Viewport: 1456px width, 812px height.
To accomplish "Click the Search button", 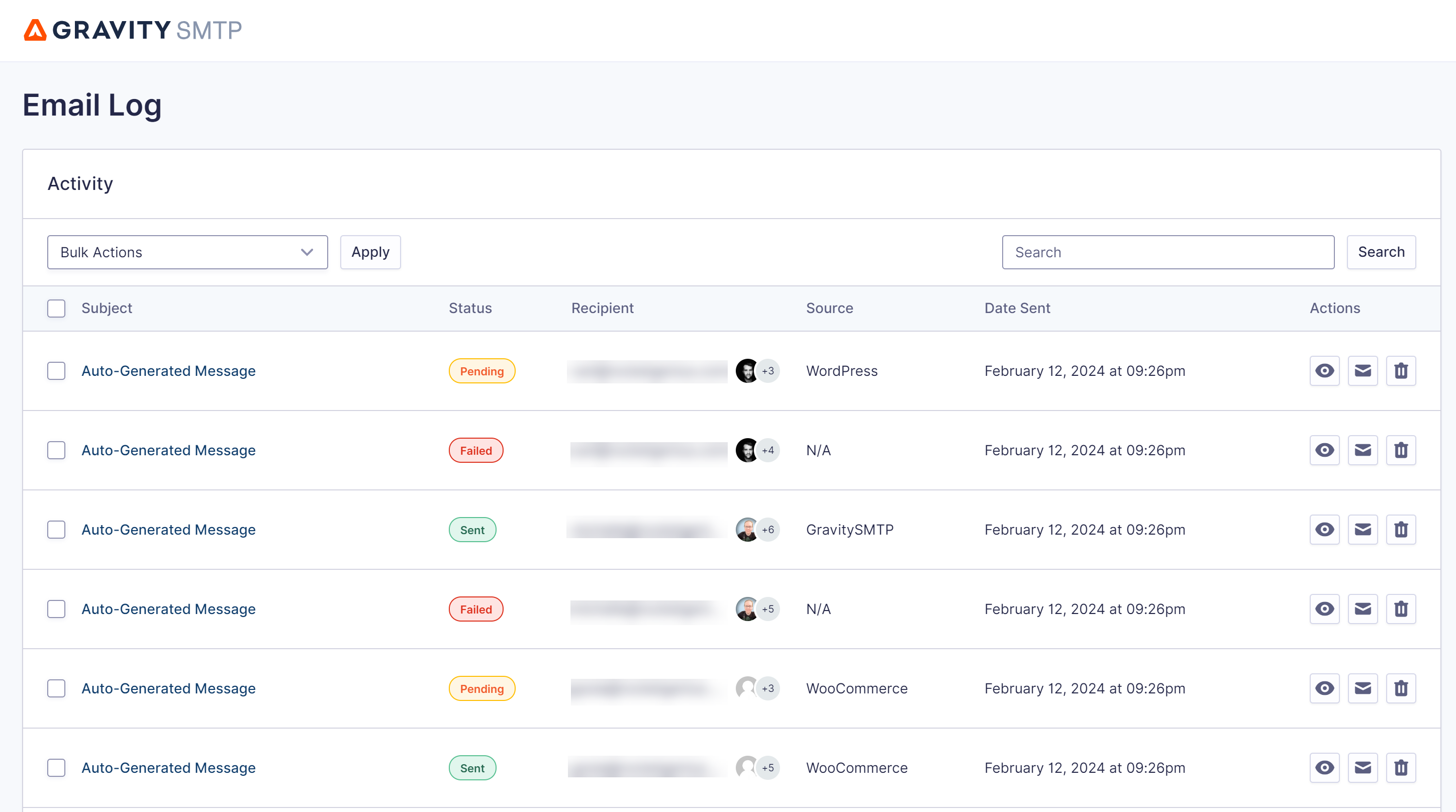I will click(1381, 252).
